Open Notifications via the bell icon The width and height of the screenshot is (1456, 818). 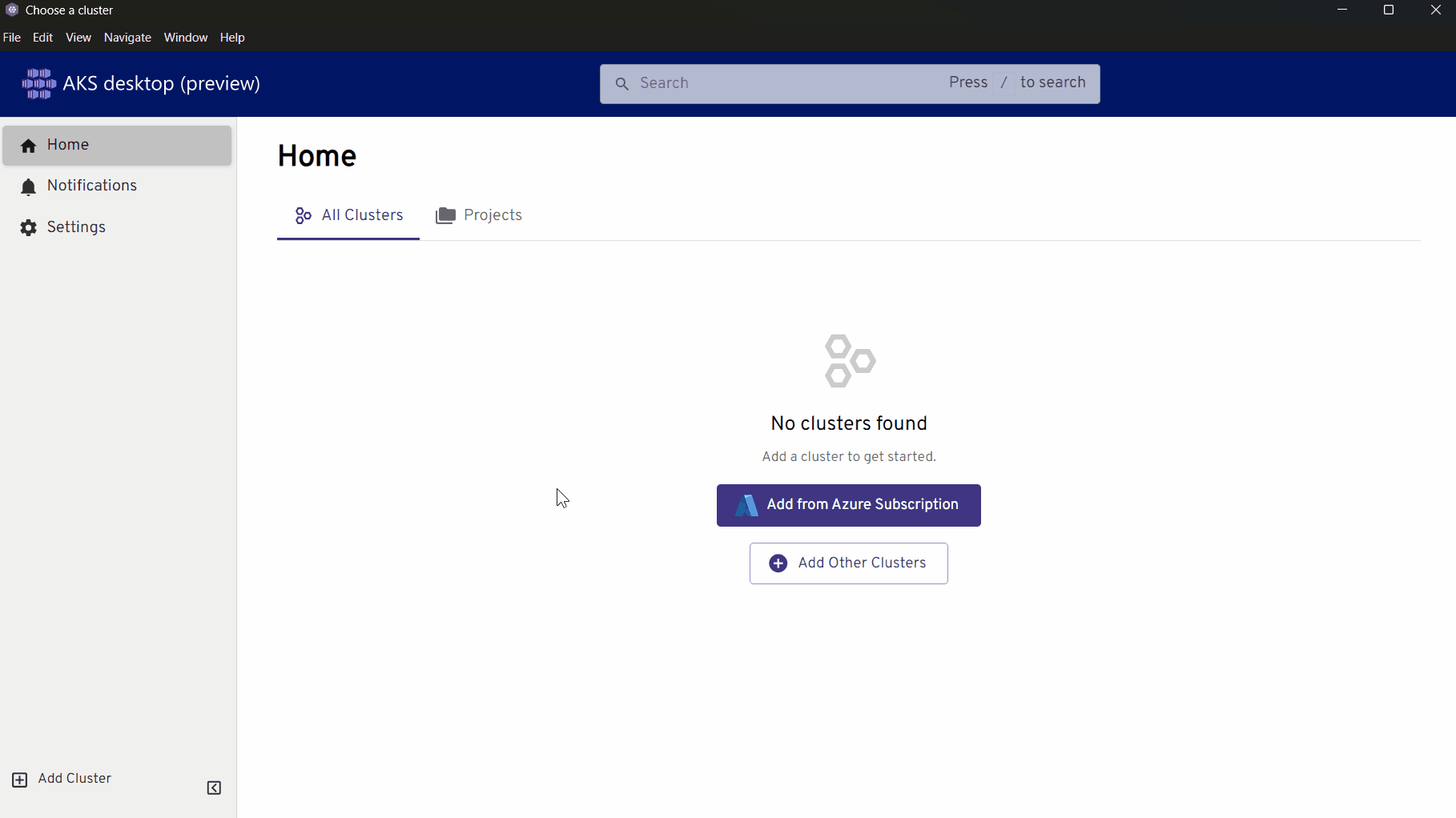(x=29, y=186)
